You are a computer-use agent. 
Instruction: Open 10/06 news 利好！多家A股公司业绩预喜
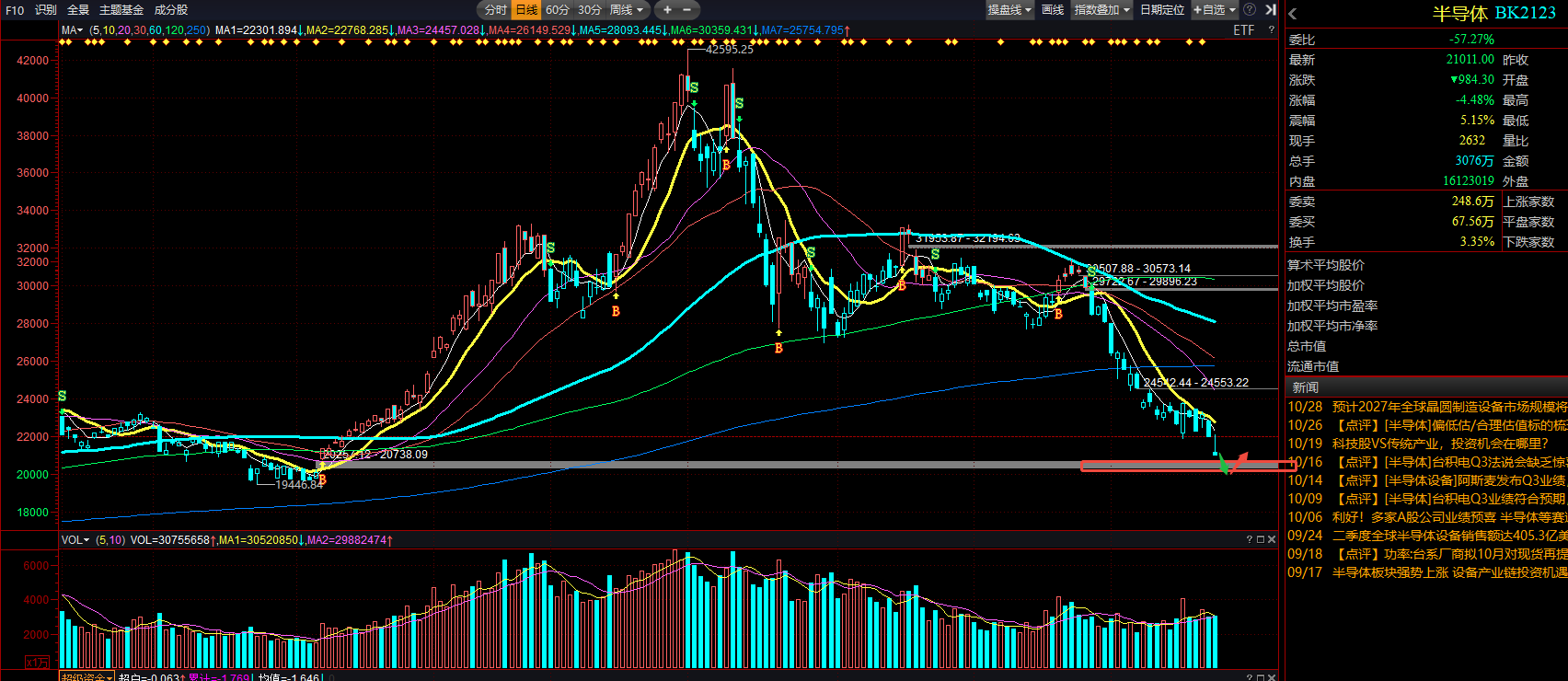tap(1427, 517)
